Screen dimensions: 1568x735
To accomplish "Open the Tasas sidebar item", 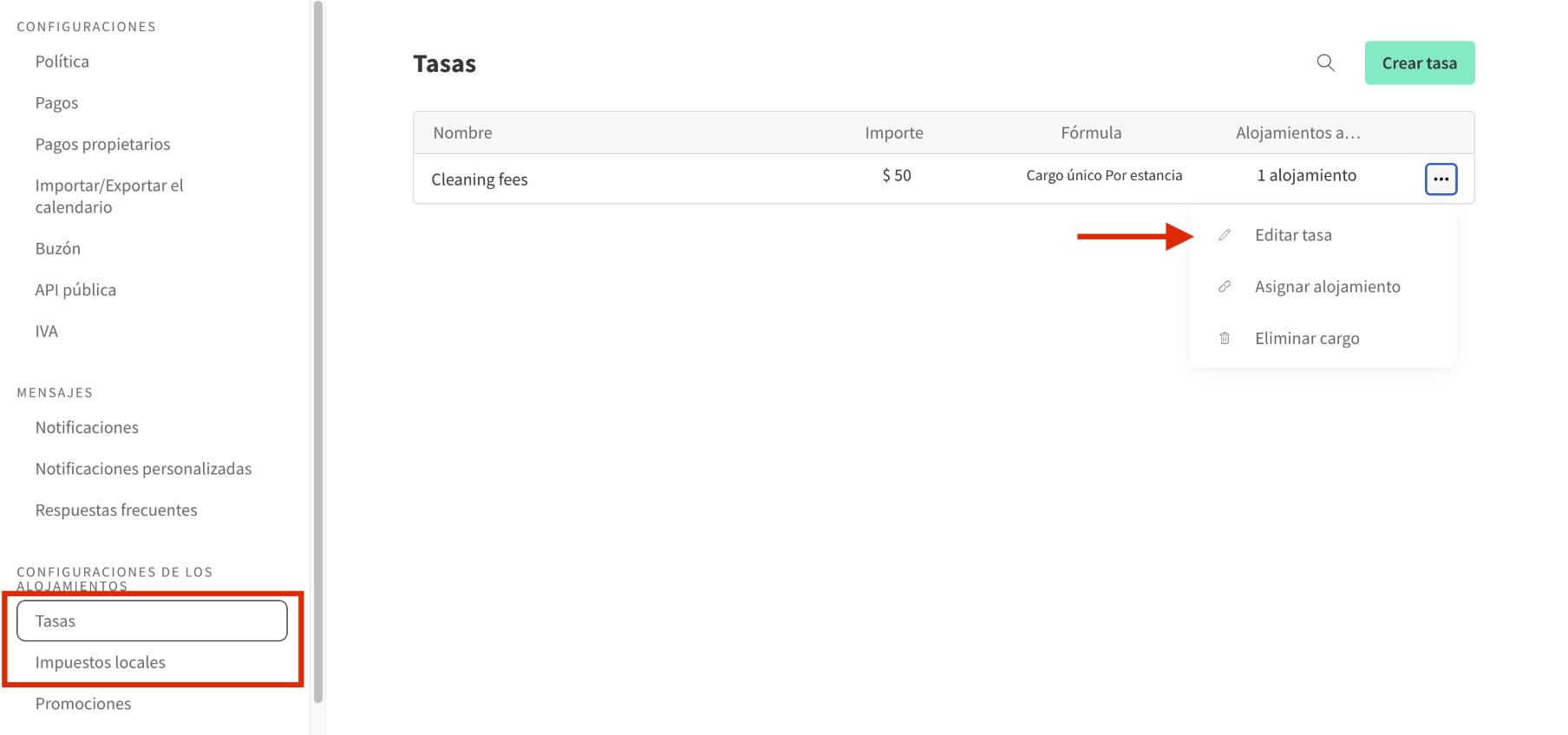I will 55,620.
